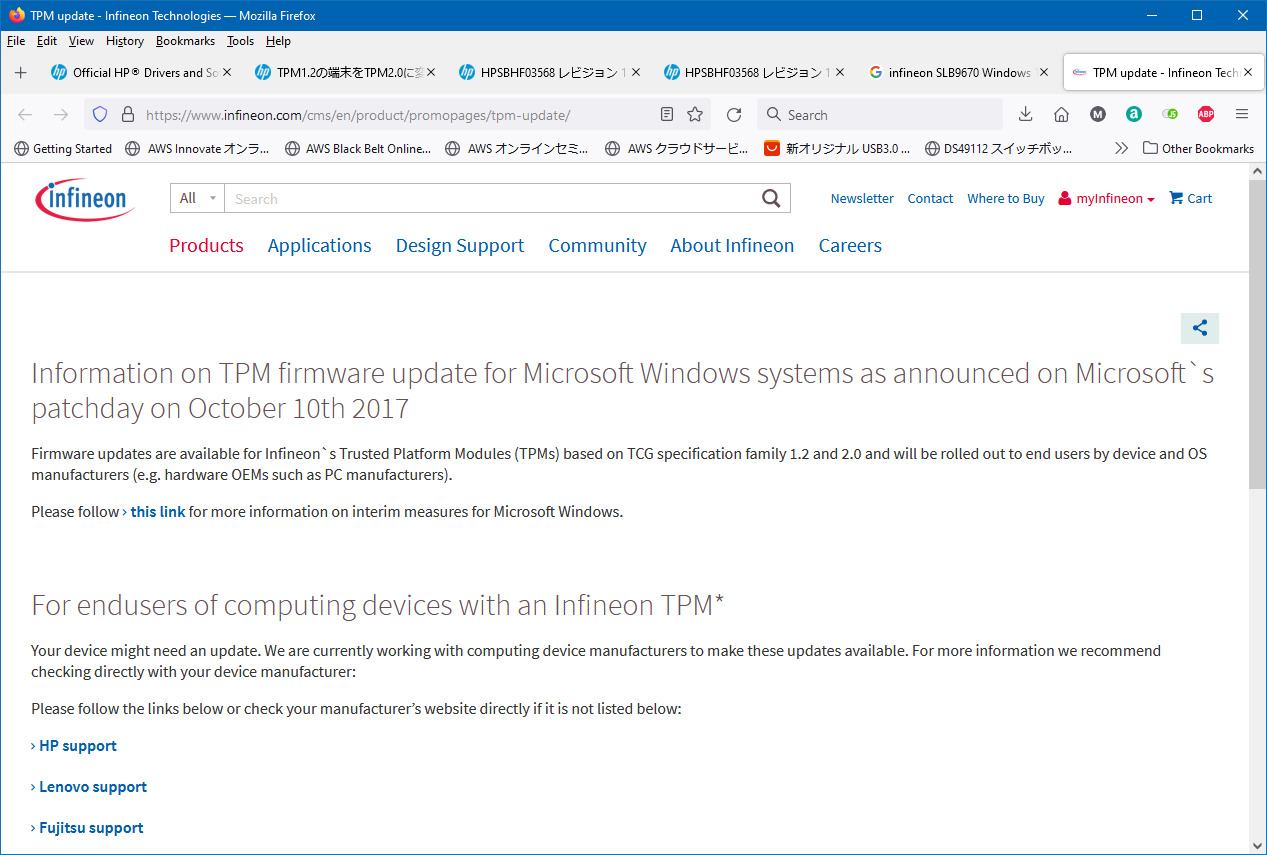The width and height of the screenshot is (1267, 855).
Task: Open the Newsletter link
Action: tap(862, 198)
